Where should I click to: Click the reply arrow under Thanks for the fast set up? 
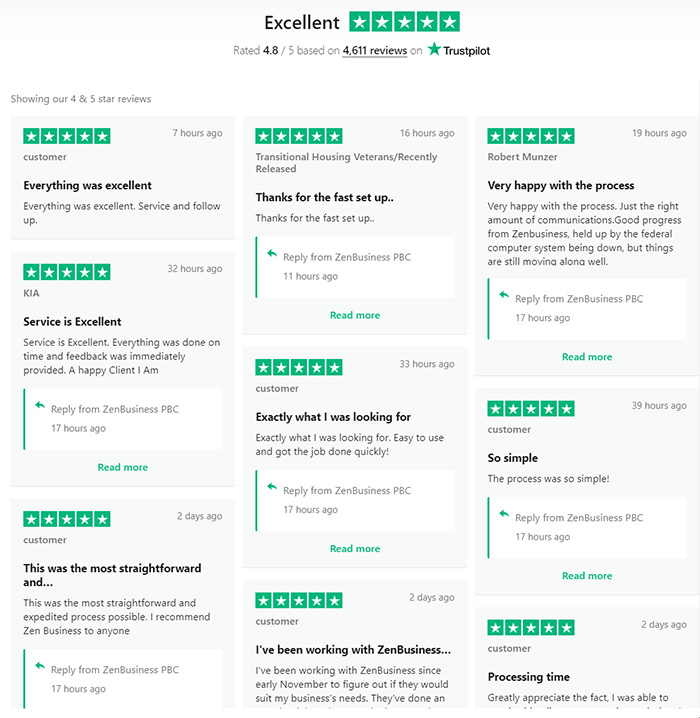pyautogui.click(x=272, y=253)
